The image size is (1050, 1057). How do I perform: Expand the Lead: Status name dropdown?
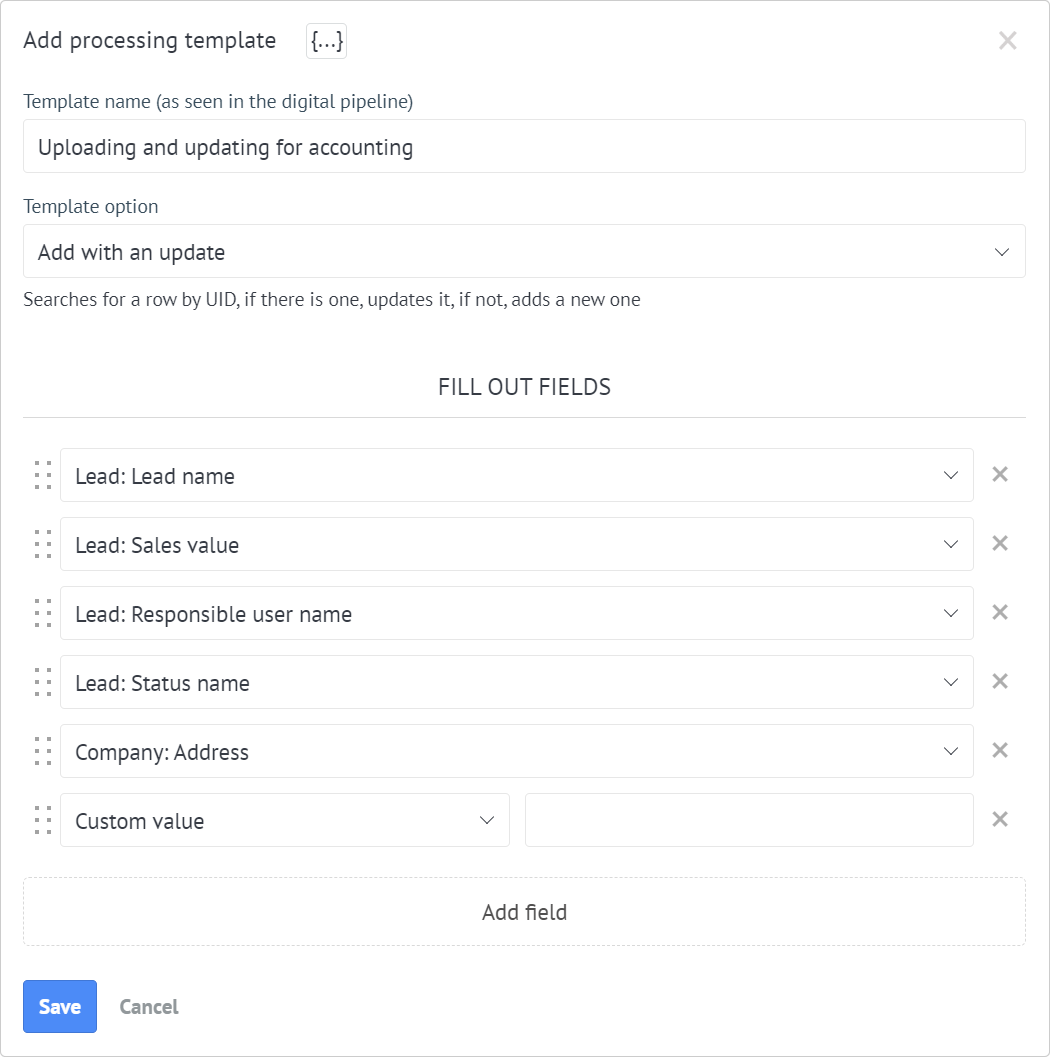(x=951, y=682)
